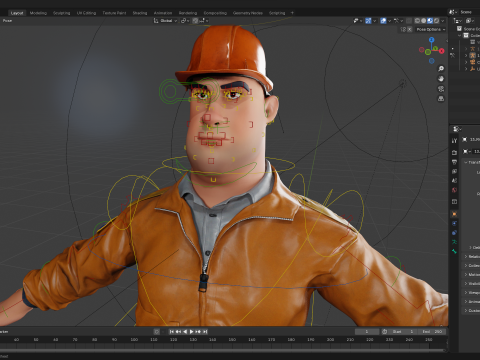Expand the Relations panel in properties

click(472, 256)
